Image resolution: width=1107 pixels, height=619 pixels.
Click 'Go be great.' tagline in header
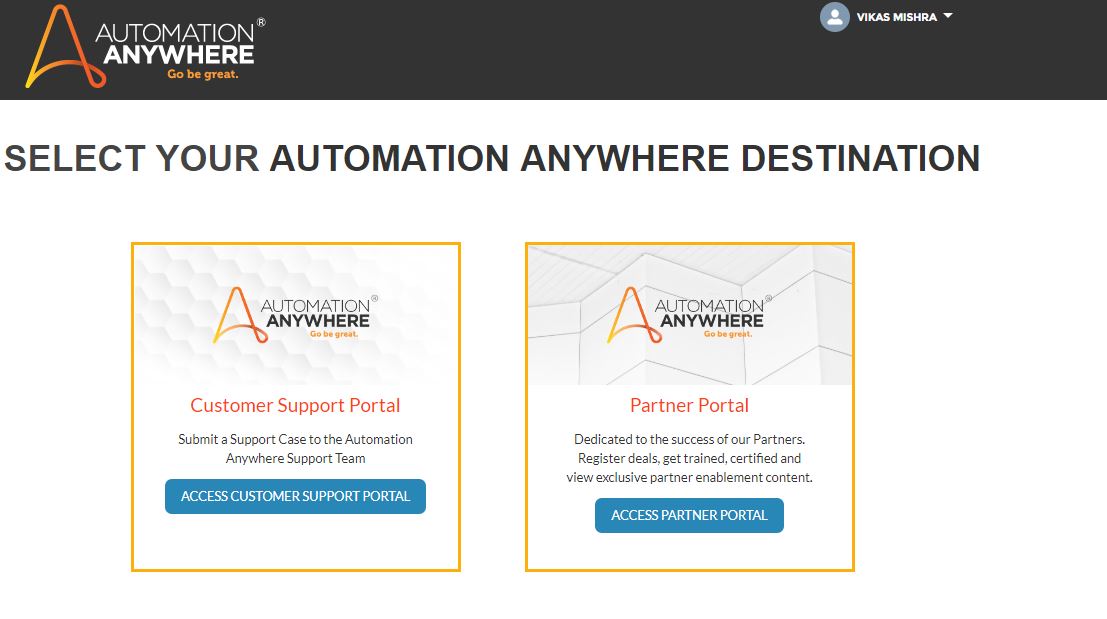click(203, 74)
